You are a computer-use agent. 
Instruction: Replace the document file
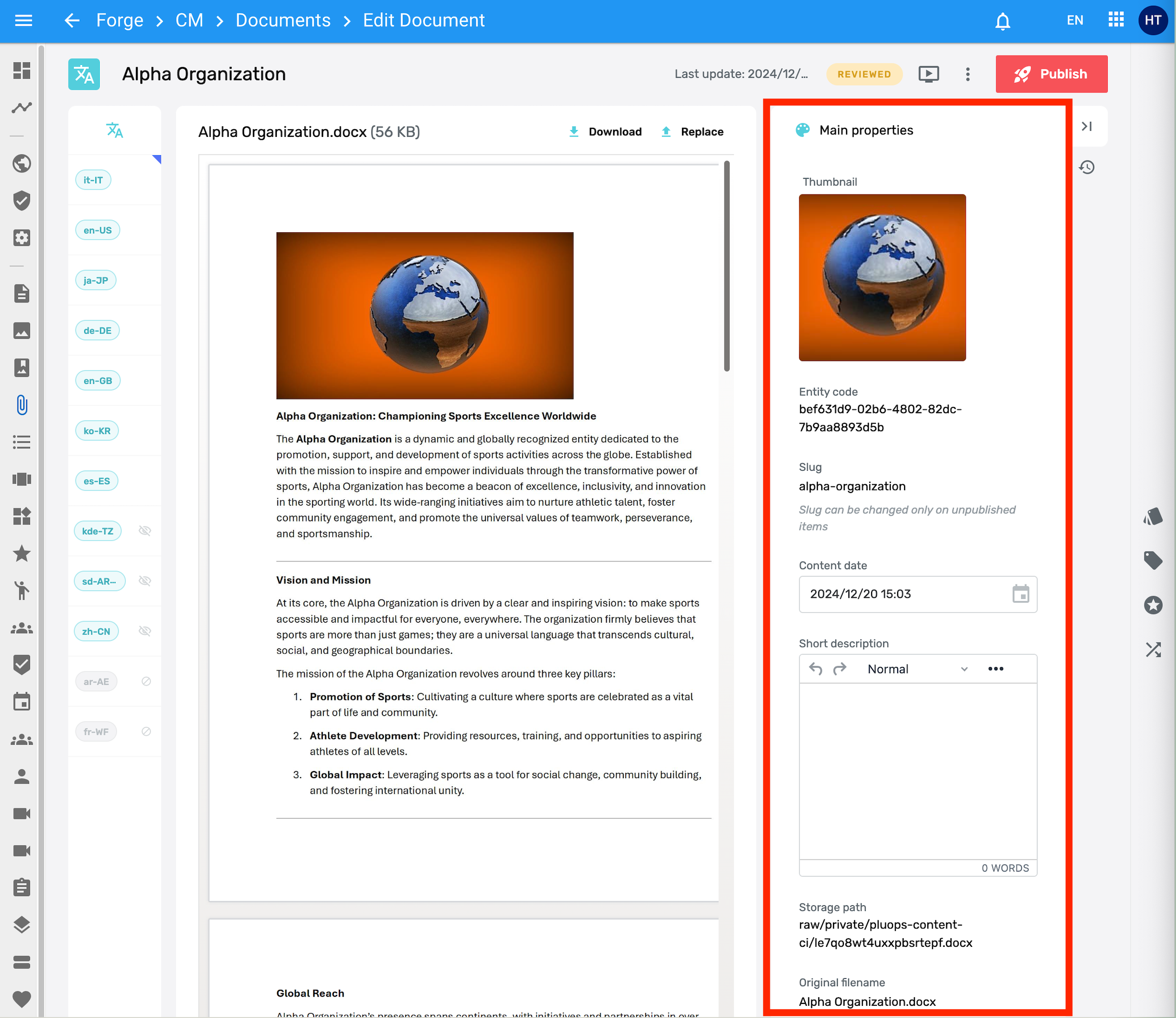[692, 132]
